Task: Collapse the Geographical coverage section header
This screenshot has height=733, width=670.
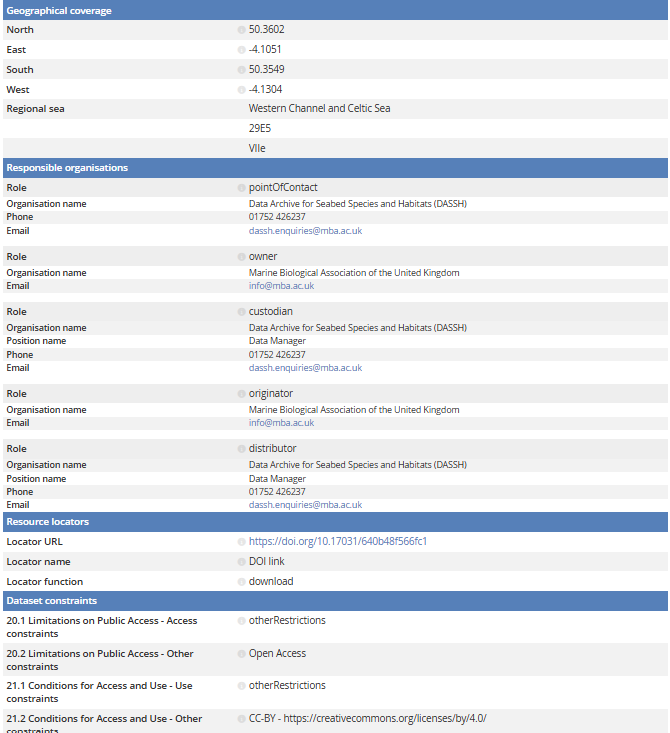Action: (x=59, y=10)
